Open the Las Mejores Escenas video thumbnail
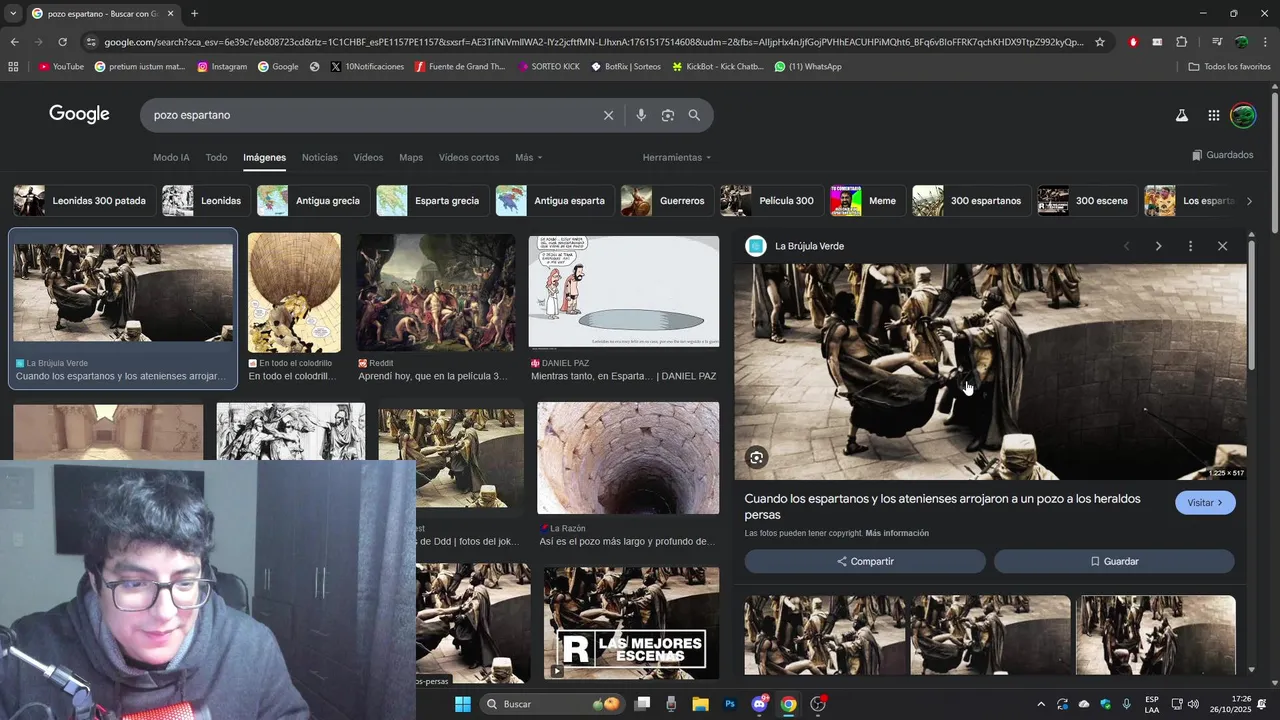The width and height of the screenshot is (1280, 720). pos(631,623)
